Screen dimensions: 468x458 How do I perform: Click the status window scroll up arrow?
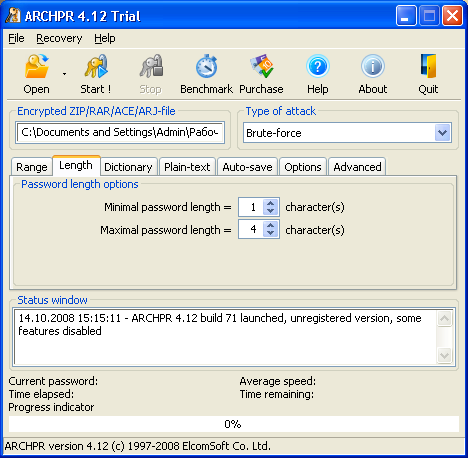coord(444,319)
